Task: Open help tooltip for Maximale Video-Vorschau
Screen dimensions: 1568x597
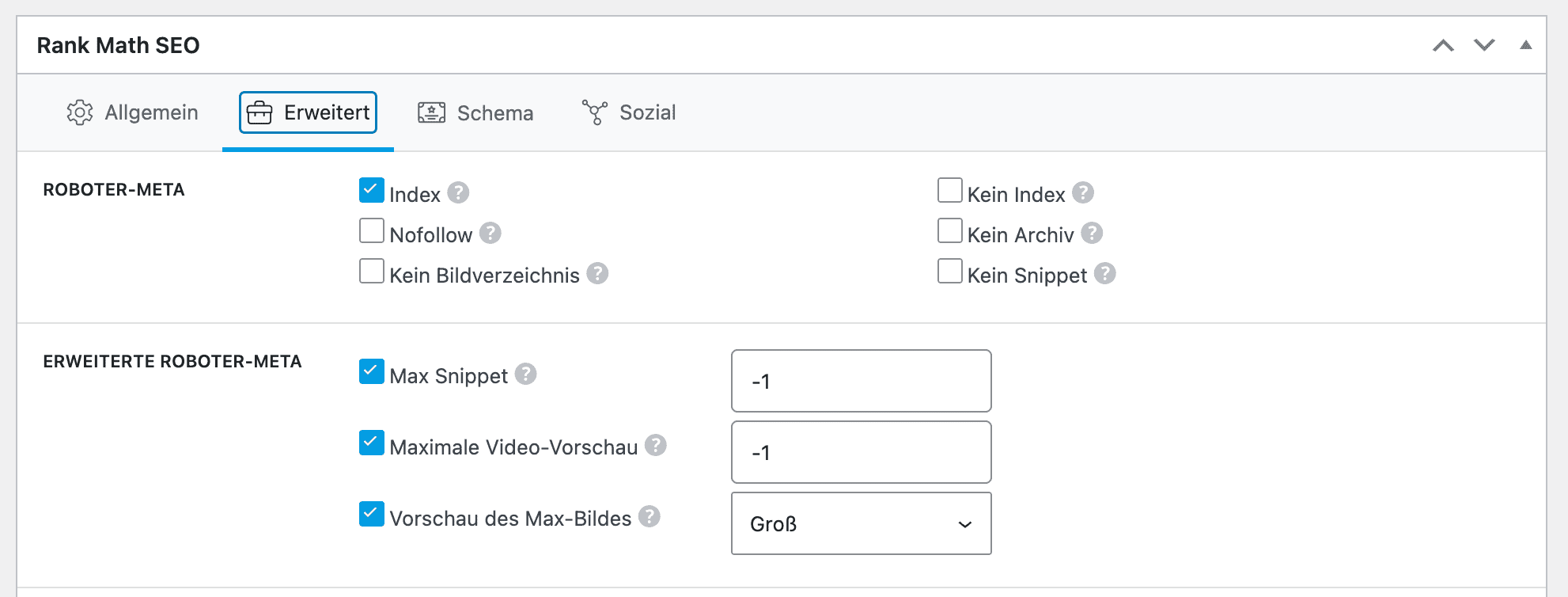Action: point(656,446)
